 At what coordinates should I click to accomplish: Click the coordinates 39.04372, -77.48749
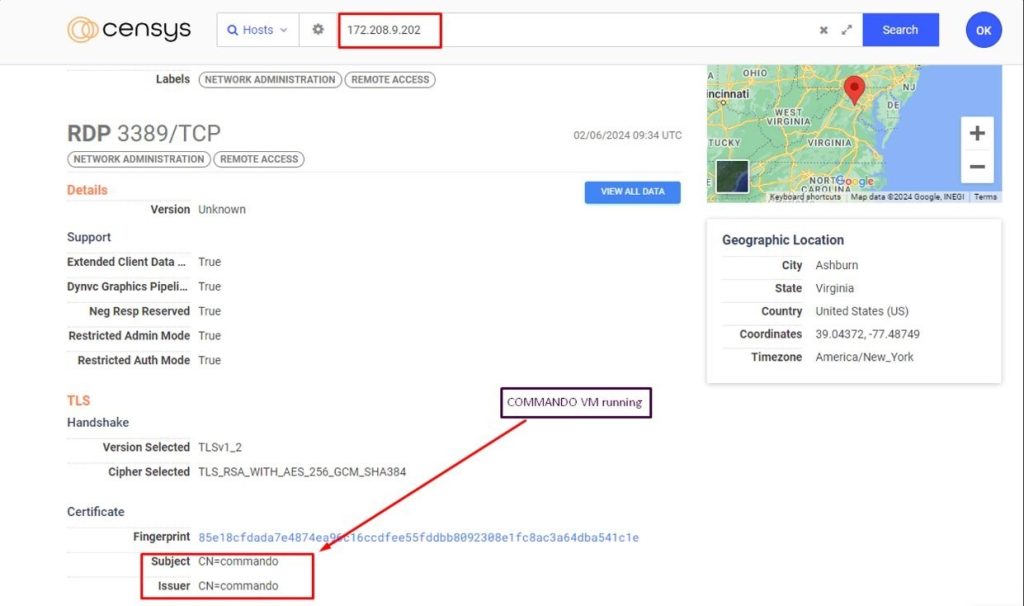click(867, 334)
